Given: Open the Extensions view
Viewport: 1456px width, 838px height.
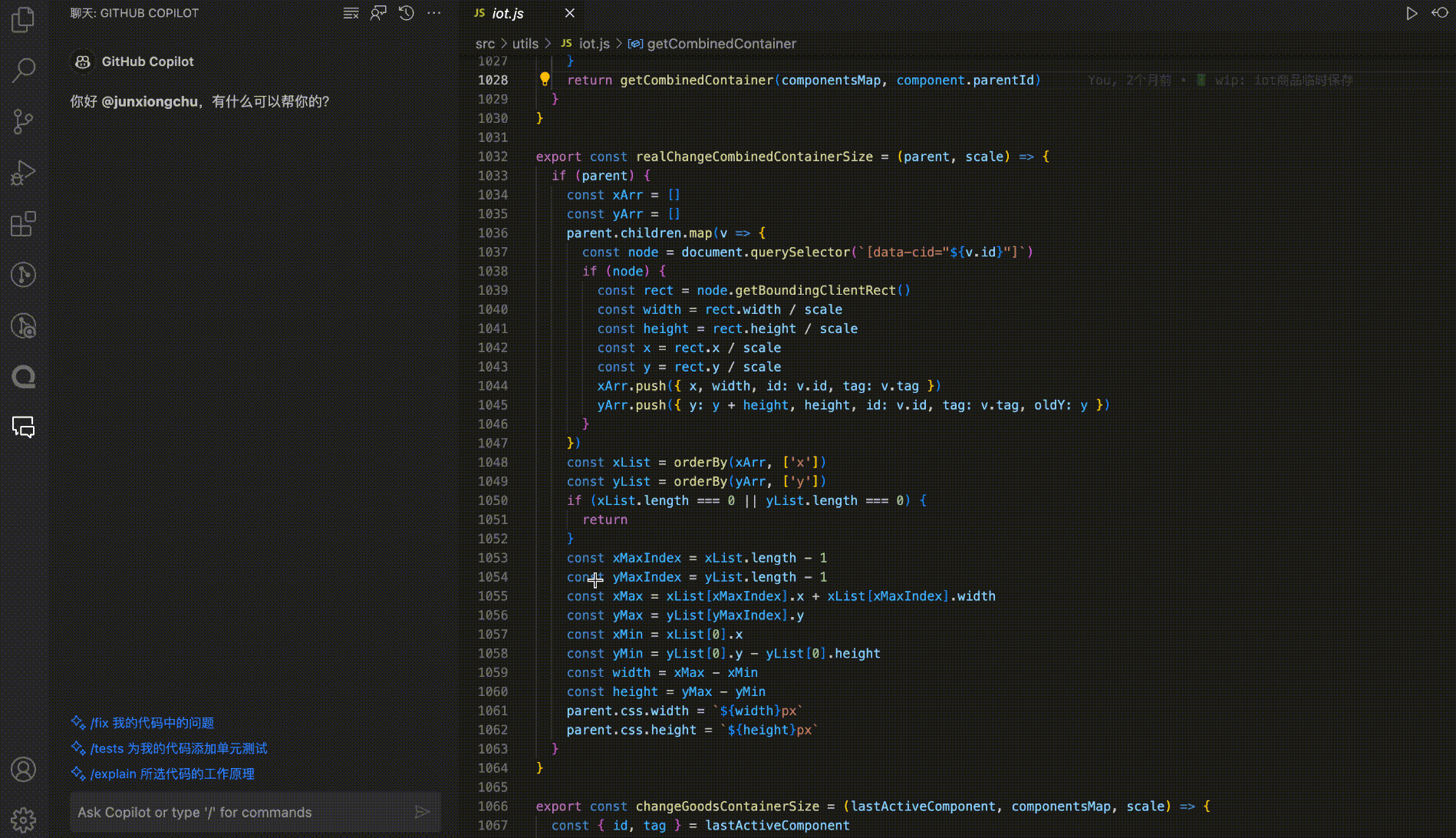Looking at the screenshot, I should tap(23, 224).
